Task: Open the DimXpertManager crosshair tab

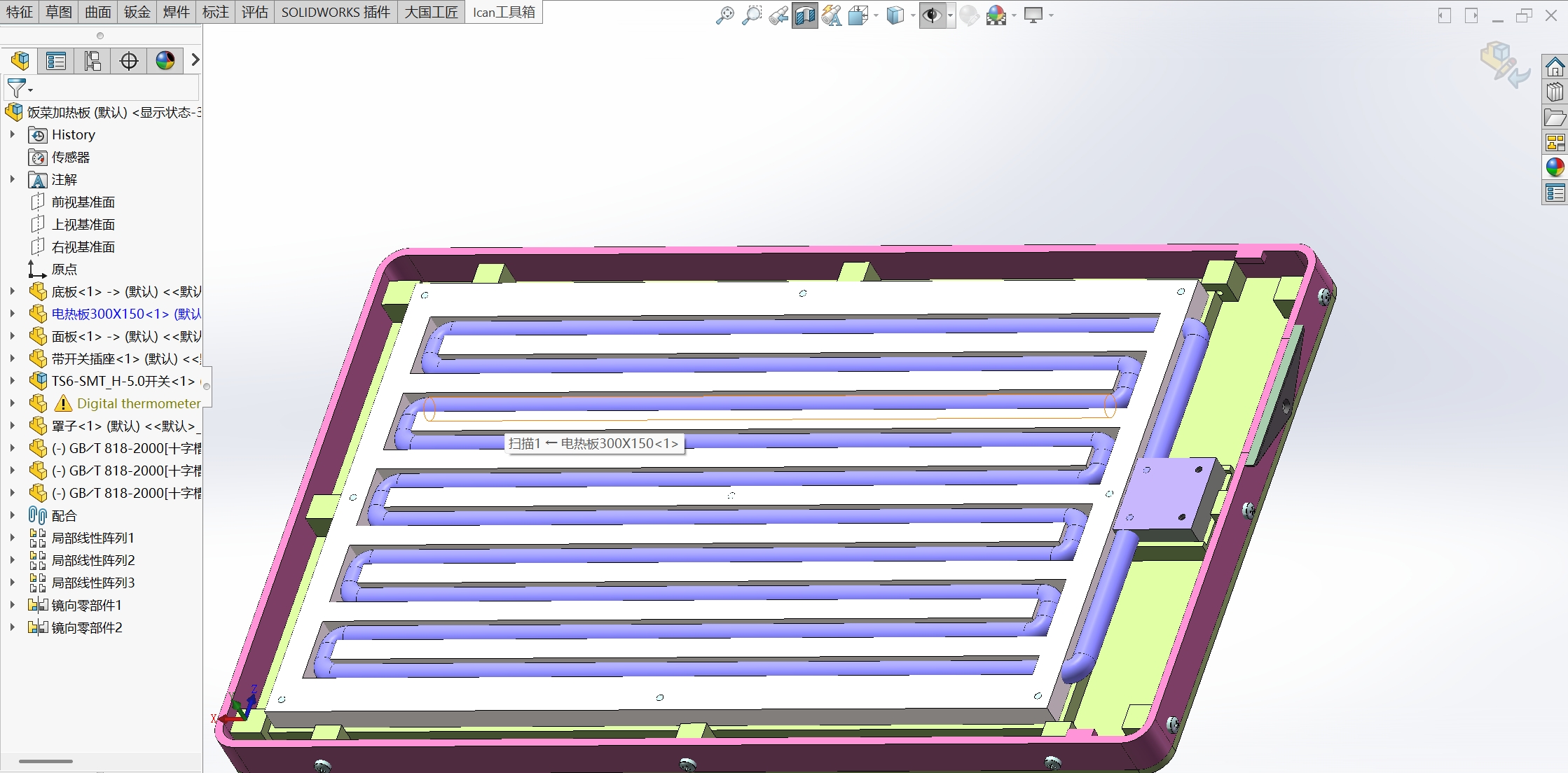Action: pos(129,62)
